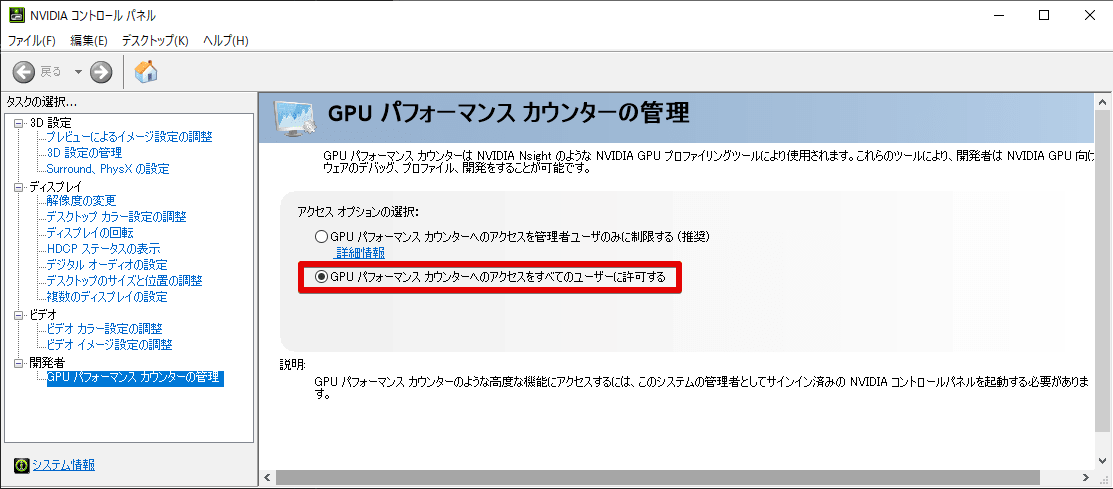Screen dimensions: 1113x489
Task: Go to Home via the house icon
Action: coord(146,71)
